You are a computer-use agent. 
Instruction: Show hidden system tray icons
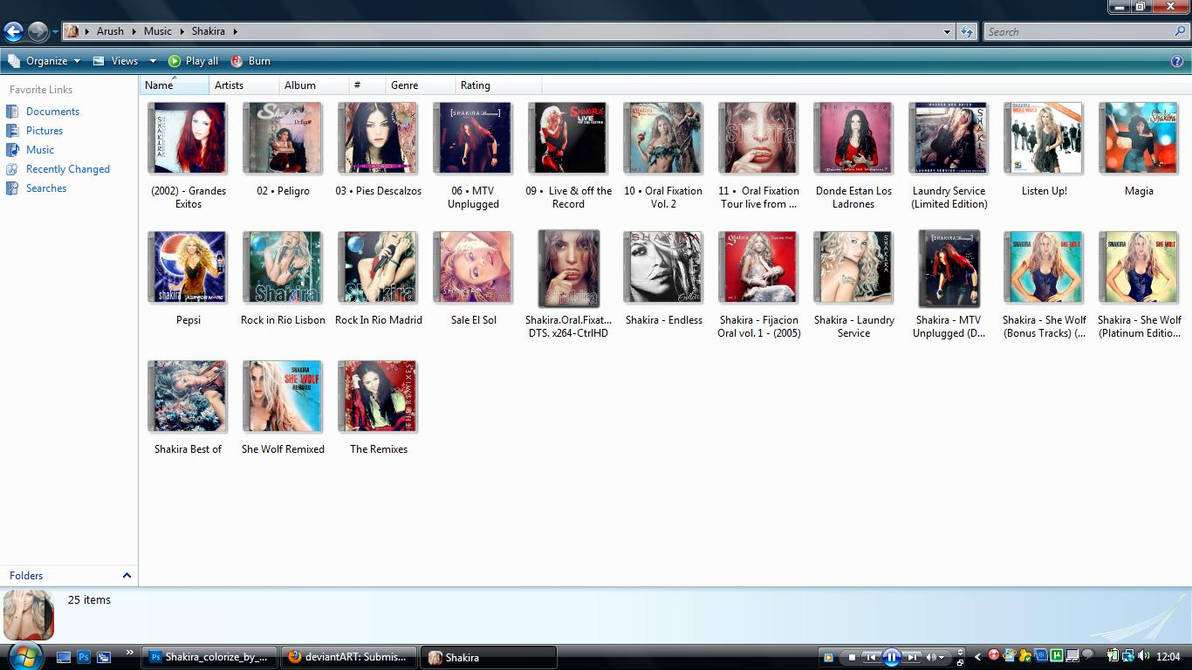coord(978,657)
